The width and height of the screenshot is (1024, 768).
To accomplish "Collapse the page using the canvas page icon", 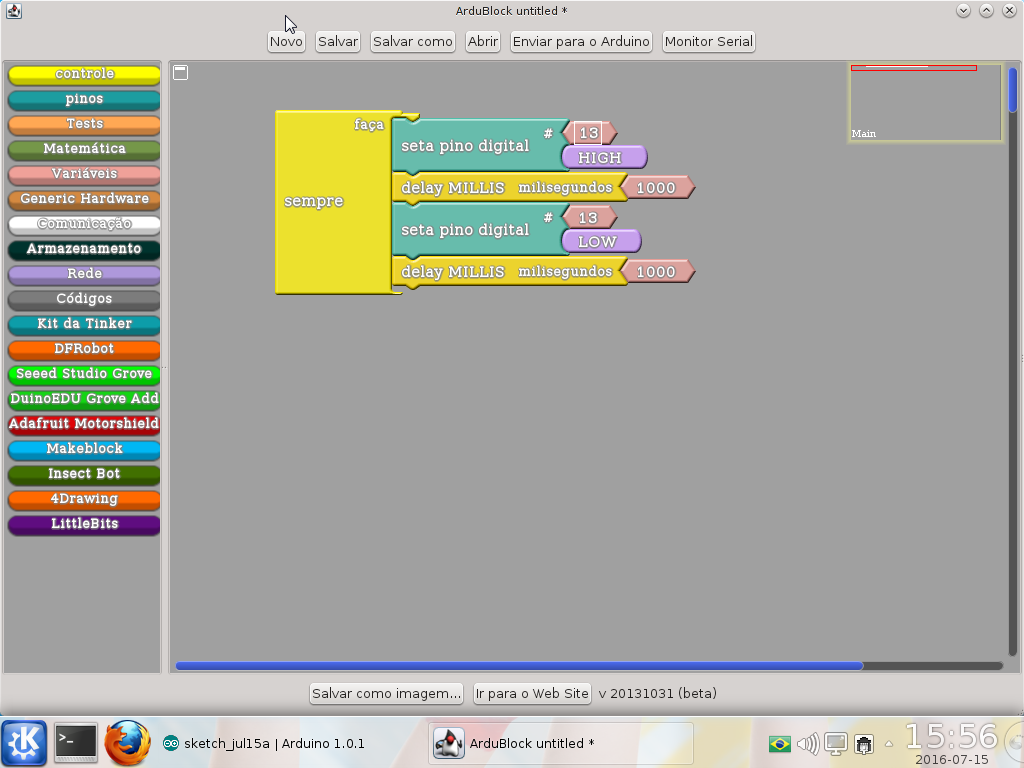I will click(181, 72).
